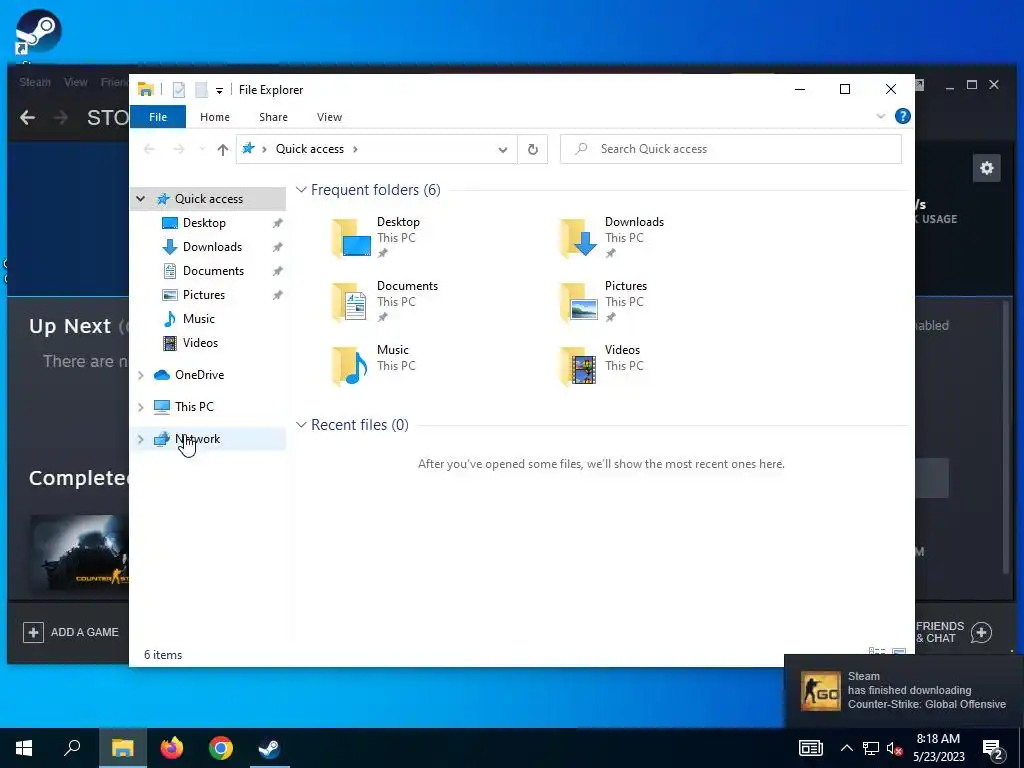
Task: Select Music in the navigation pane
Action: click(199, 319)
